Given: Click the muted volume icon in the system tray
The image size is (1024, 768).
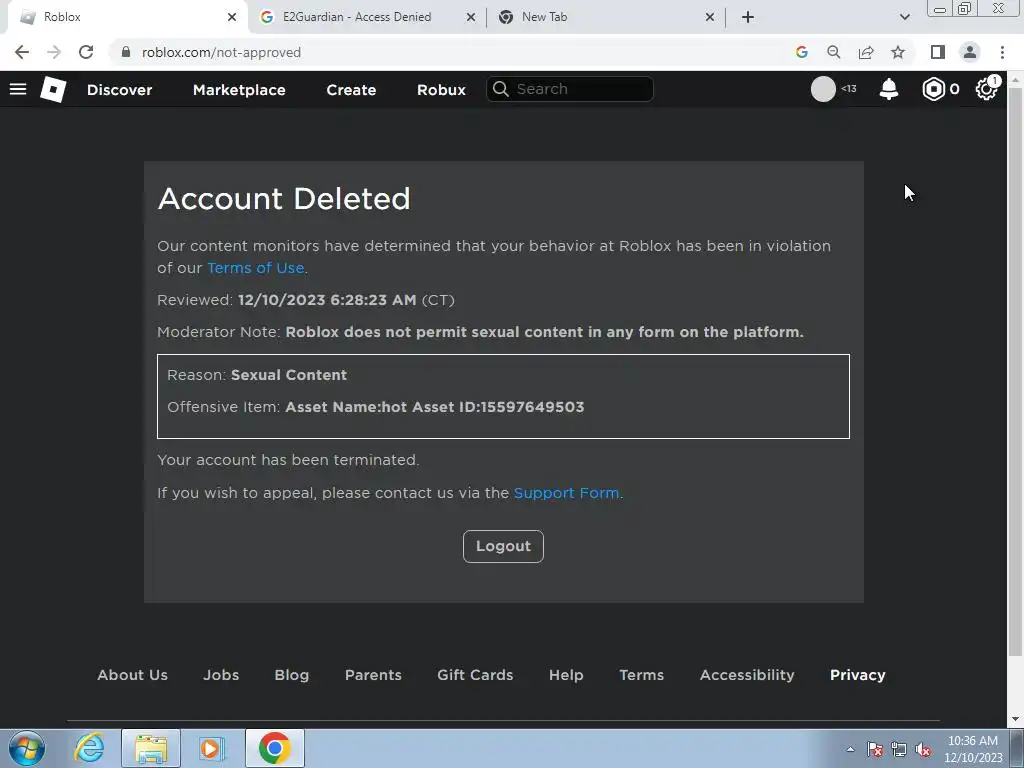Looking at the screenshot, I should click(x=923, y=750).
